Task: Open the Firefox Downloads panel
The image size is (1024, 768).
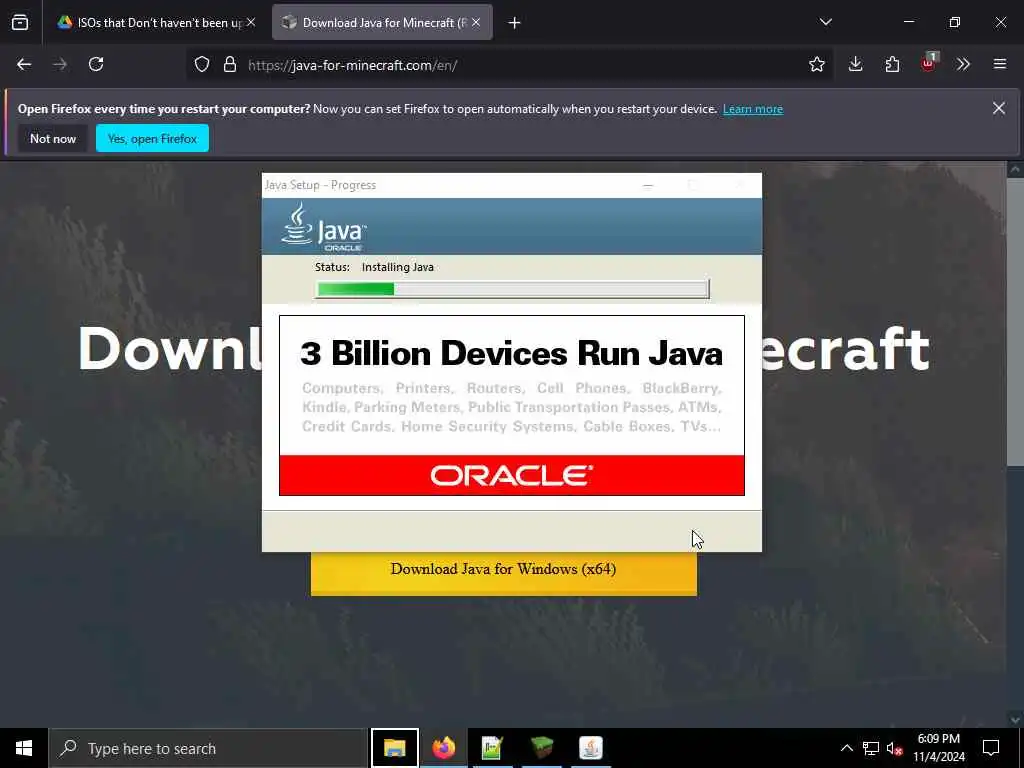Action: [856, 64]
